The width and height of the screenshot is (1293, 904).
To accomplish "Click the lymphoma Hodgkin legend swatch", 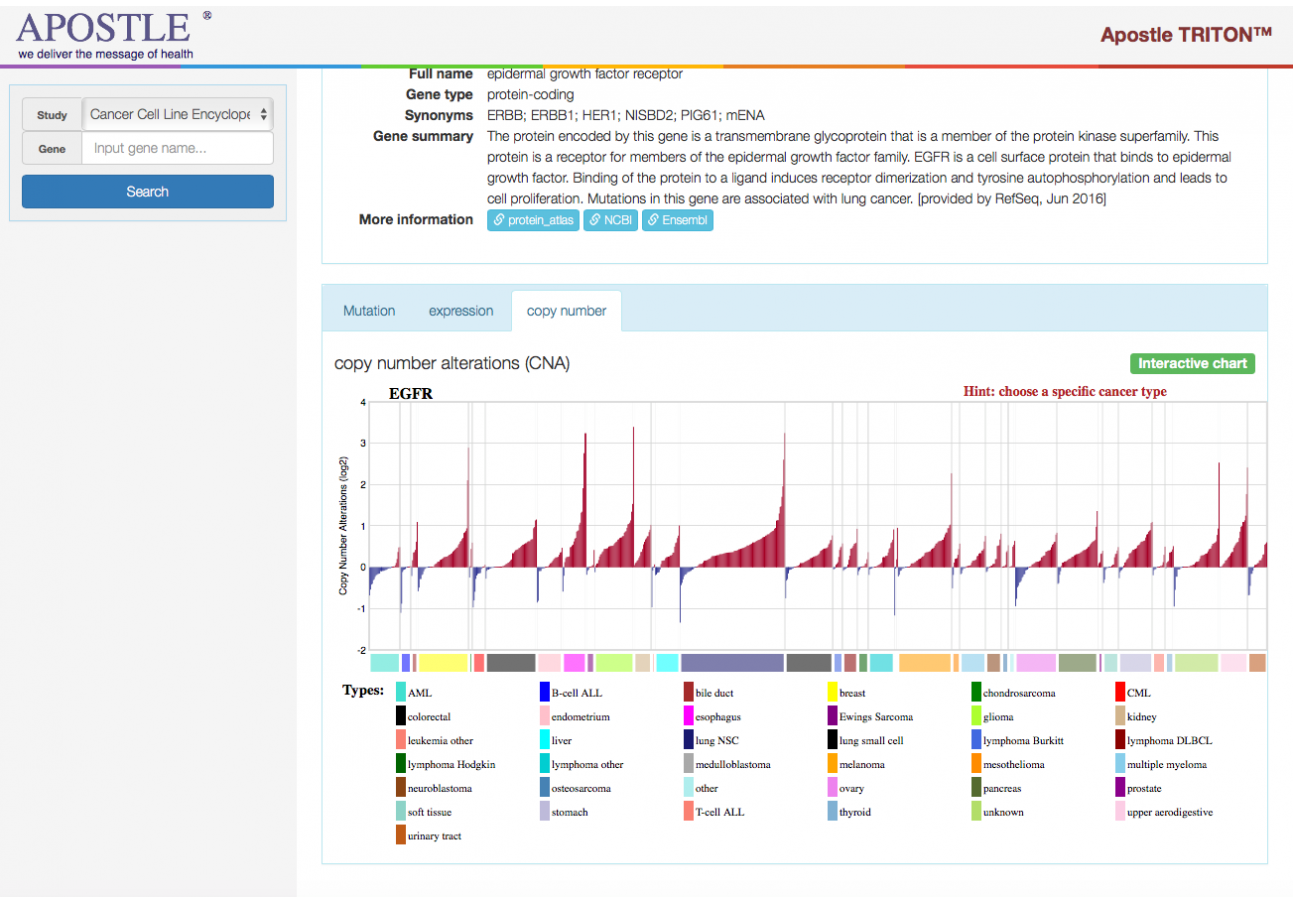I will pos(401,764).
